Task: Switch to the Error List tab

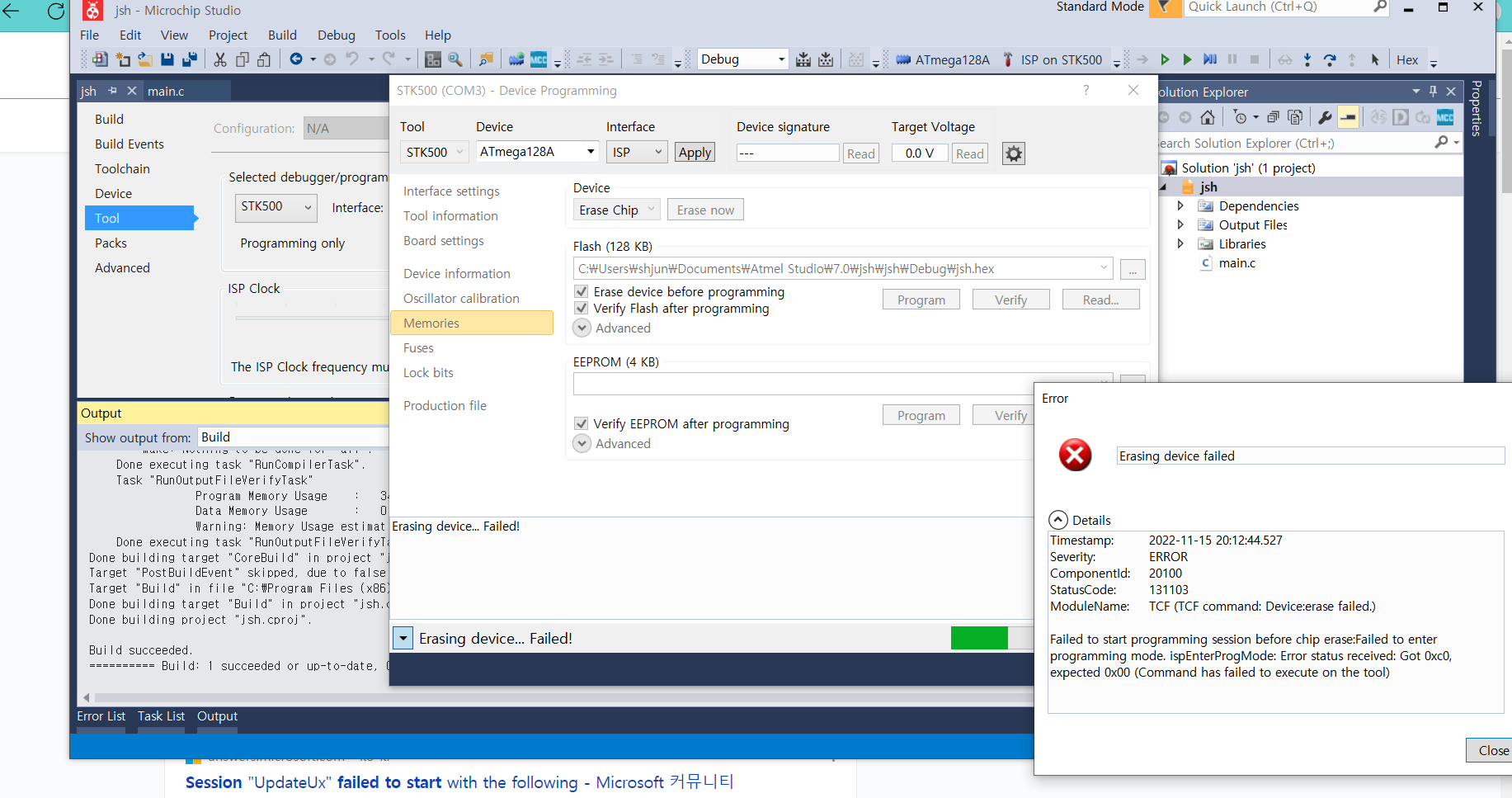Action: (x=101, y=716)
